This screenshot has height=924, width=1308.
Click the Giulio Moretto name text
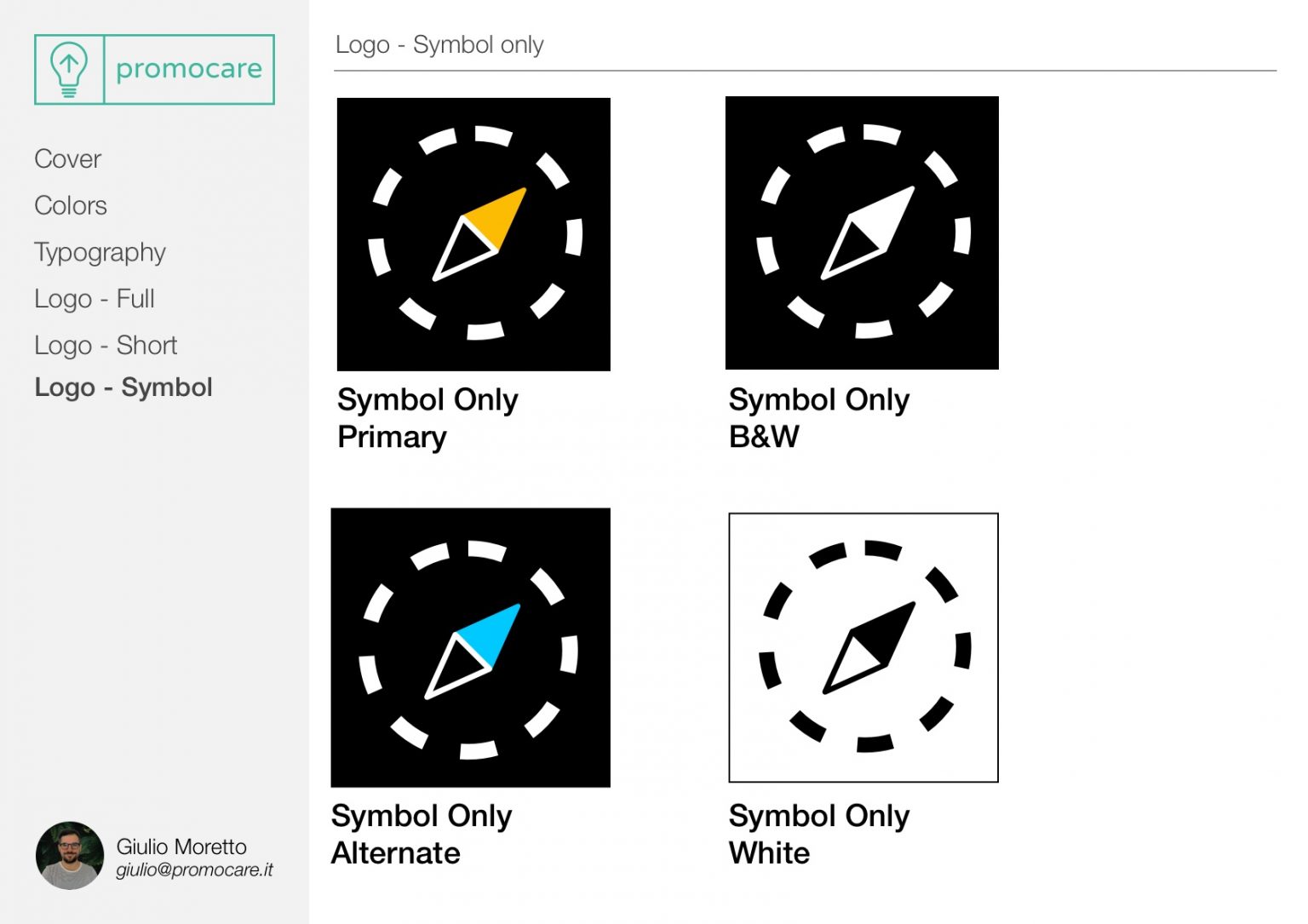(181, 847)
